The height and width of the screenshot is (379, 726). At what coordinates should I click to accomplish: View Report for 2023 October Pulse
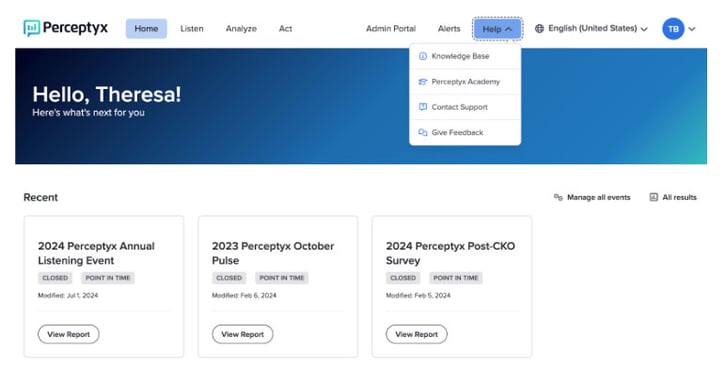[243, 334]
